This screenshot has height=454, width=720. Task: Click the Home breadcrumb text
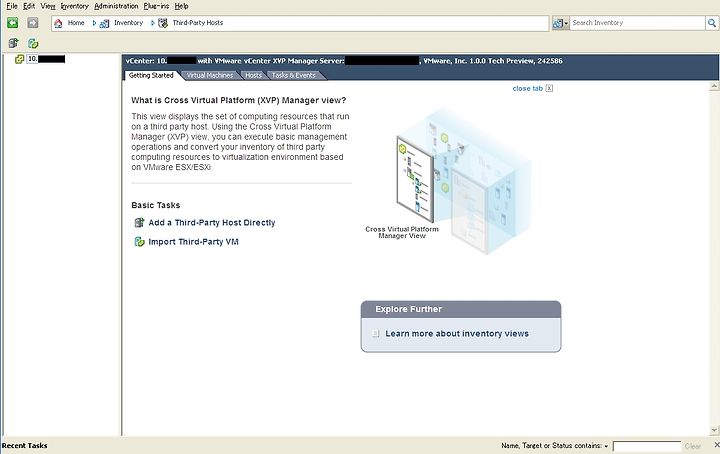click(x=76, y=23)
